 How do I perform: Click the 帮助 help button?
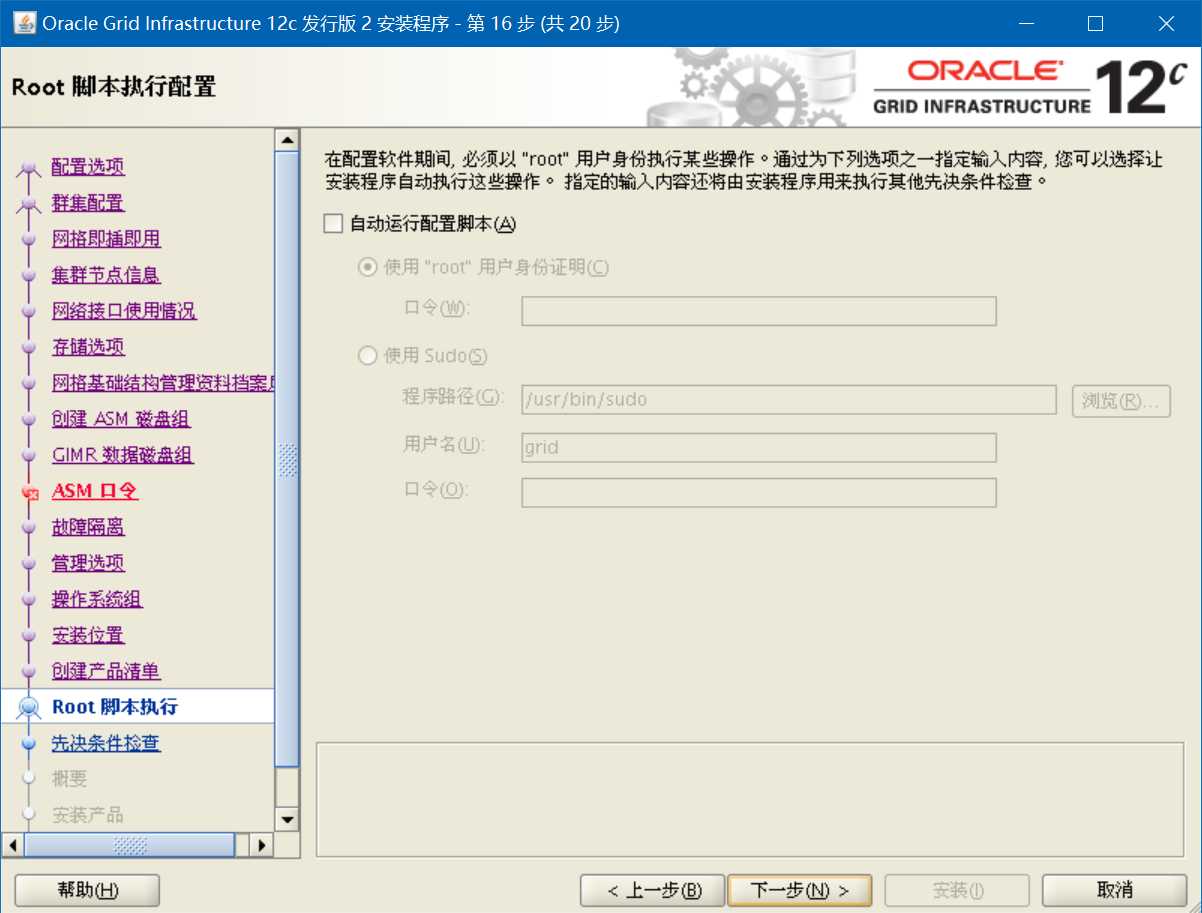pyautogui.click(x=88, y=890)
